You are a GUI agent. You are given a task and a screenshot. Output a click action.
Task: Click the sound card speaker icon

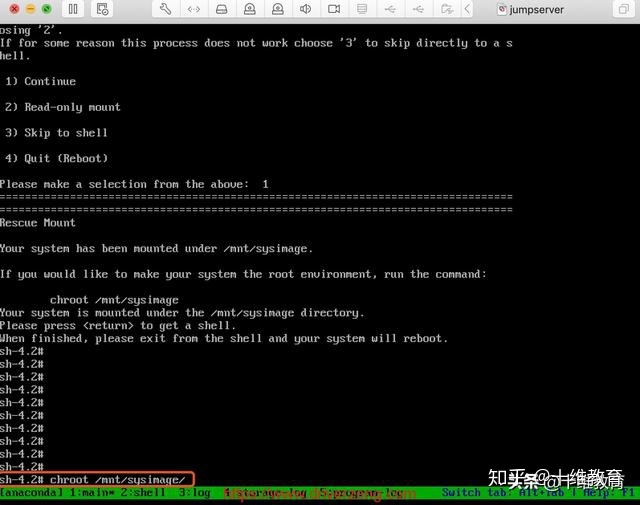pyautogui.click(x=305, y=9)
